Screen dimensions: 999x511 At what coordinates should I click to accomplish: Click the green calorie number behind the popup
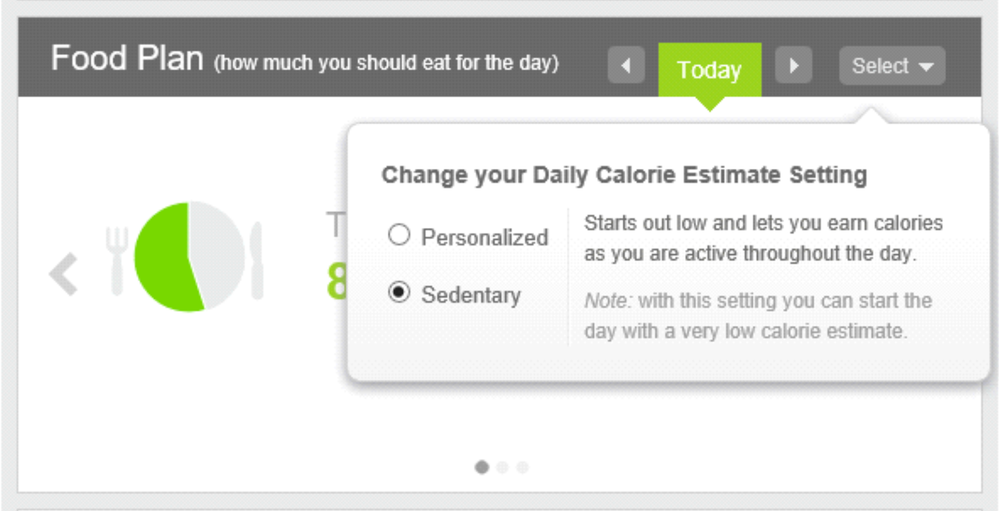(x=336, y=282)
